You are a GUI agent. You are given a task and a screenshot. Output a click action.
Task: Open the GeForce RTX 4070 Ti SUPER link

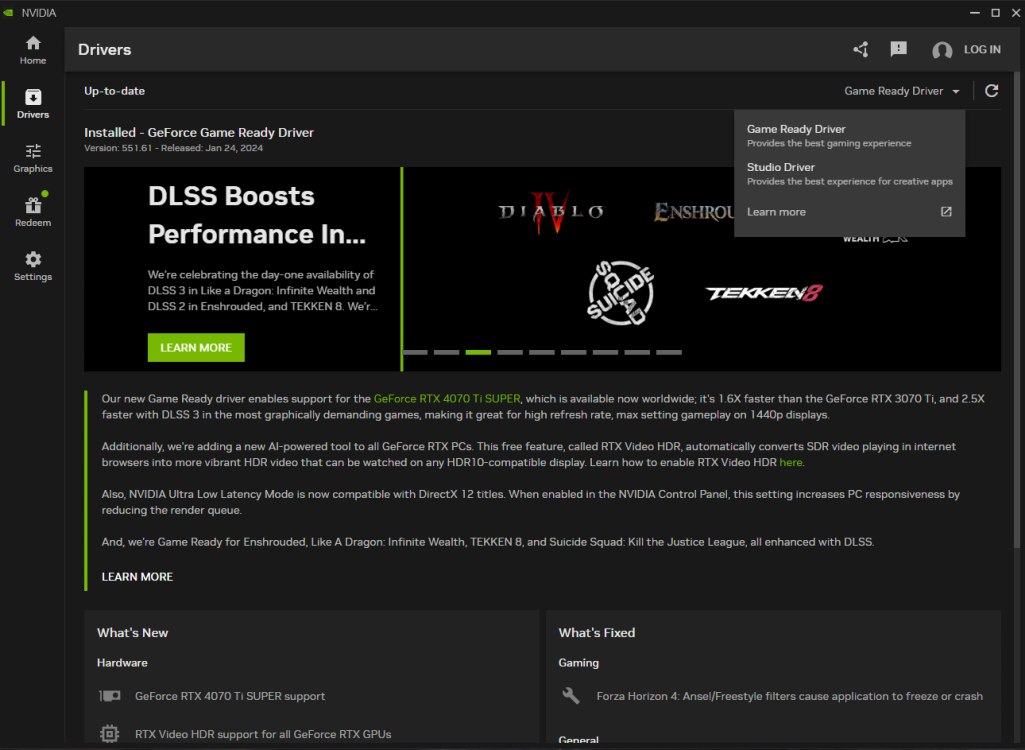[x=447, y=397]
